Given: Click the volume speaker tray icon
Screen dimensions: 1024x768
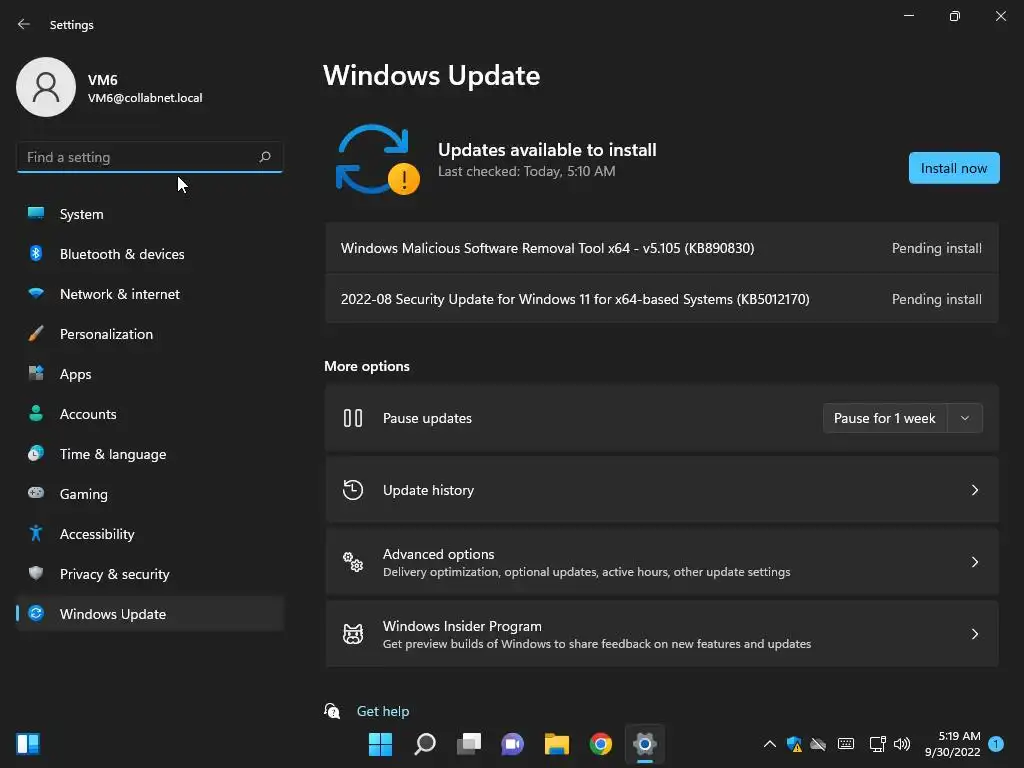Looking at the screenshot, I should tap(902, 744).
